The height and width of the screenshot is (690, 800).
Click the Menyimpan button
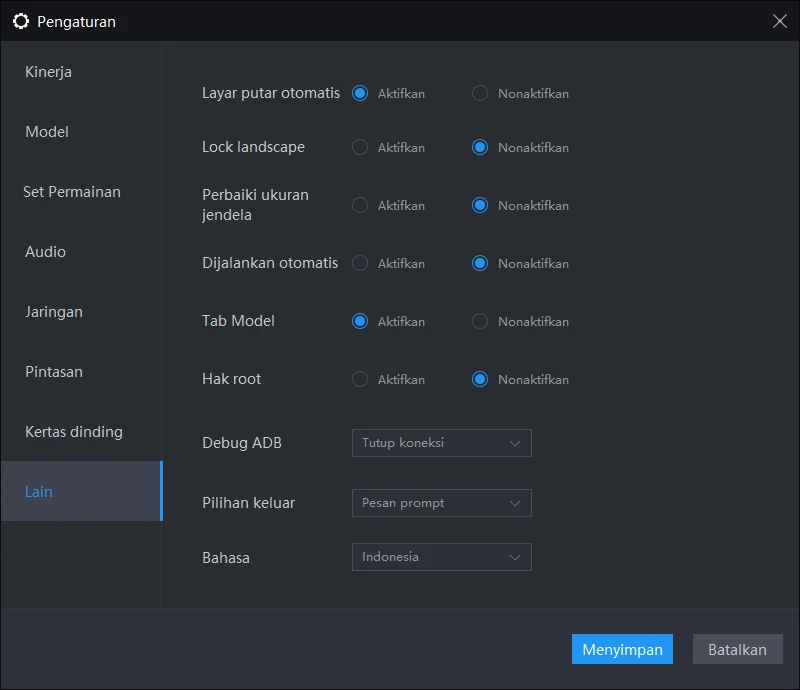[x=622, y=649]
